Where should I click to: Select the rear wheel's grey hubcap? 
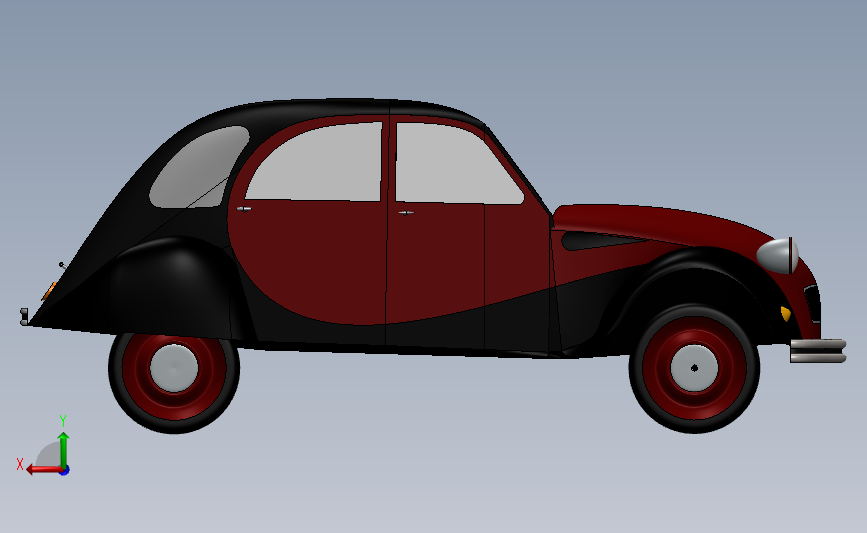(x=174, y=368)
